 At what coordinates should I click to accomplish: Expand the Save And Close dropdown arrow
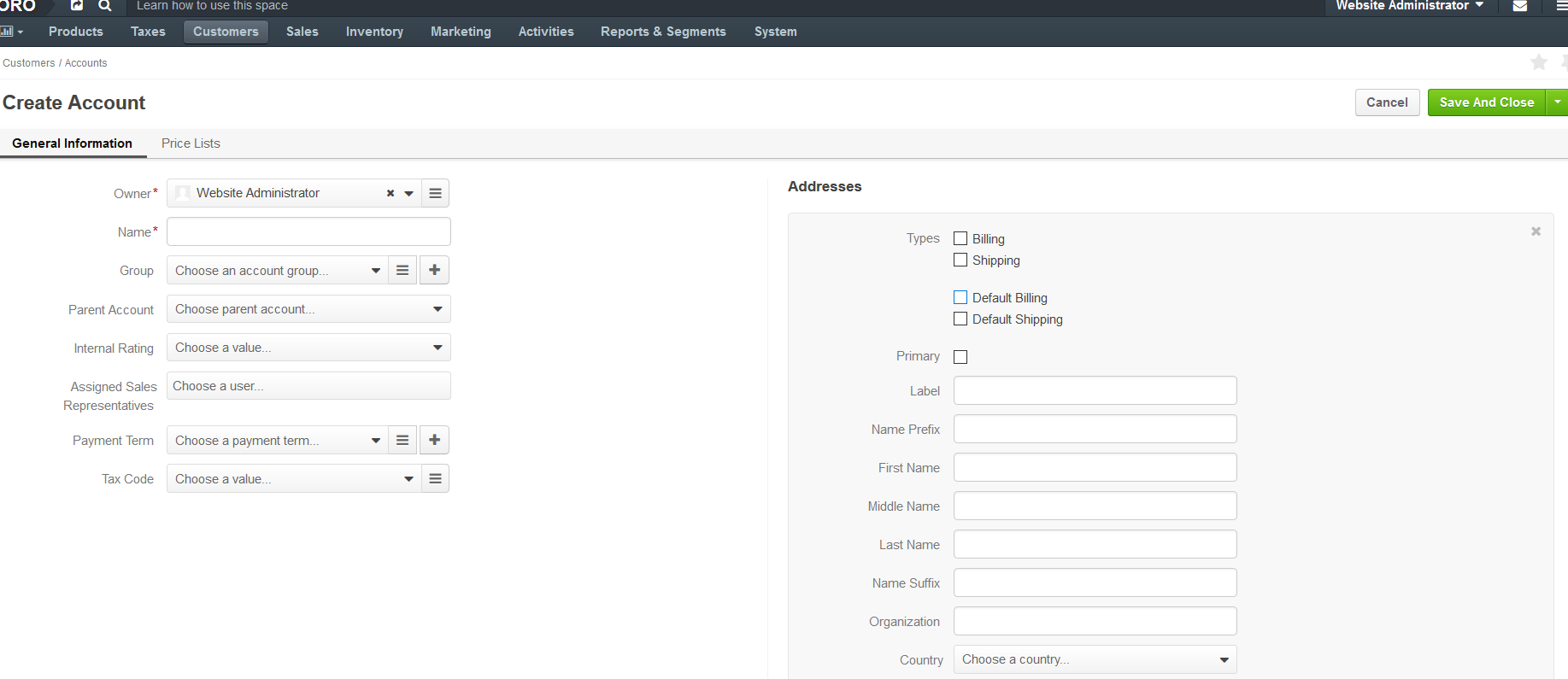point(1558,102)
